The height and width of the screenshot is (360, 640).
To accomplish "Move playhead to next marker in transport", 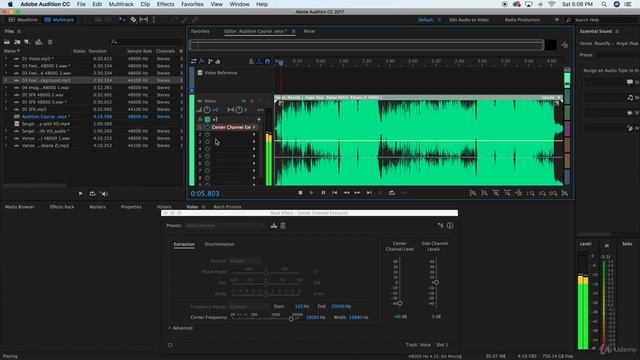I will [369, 193].
